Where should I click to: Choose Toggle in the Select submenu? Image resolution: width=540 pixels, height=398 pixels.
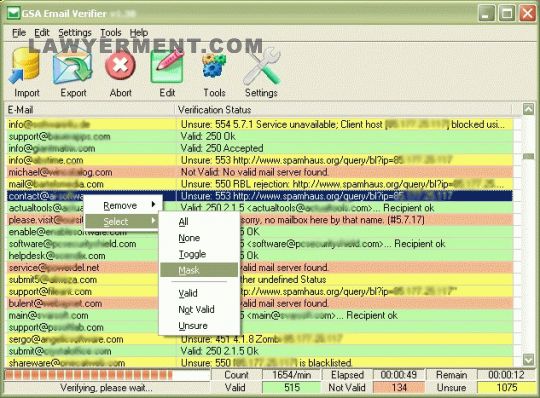[199, 254]
